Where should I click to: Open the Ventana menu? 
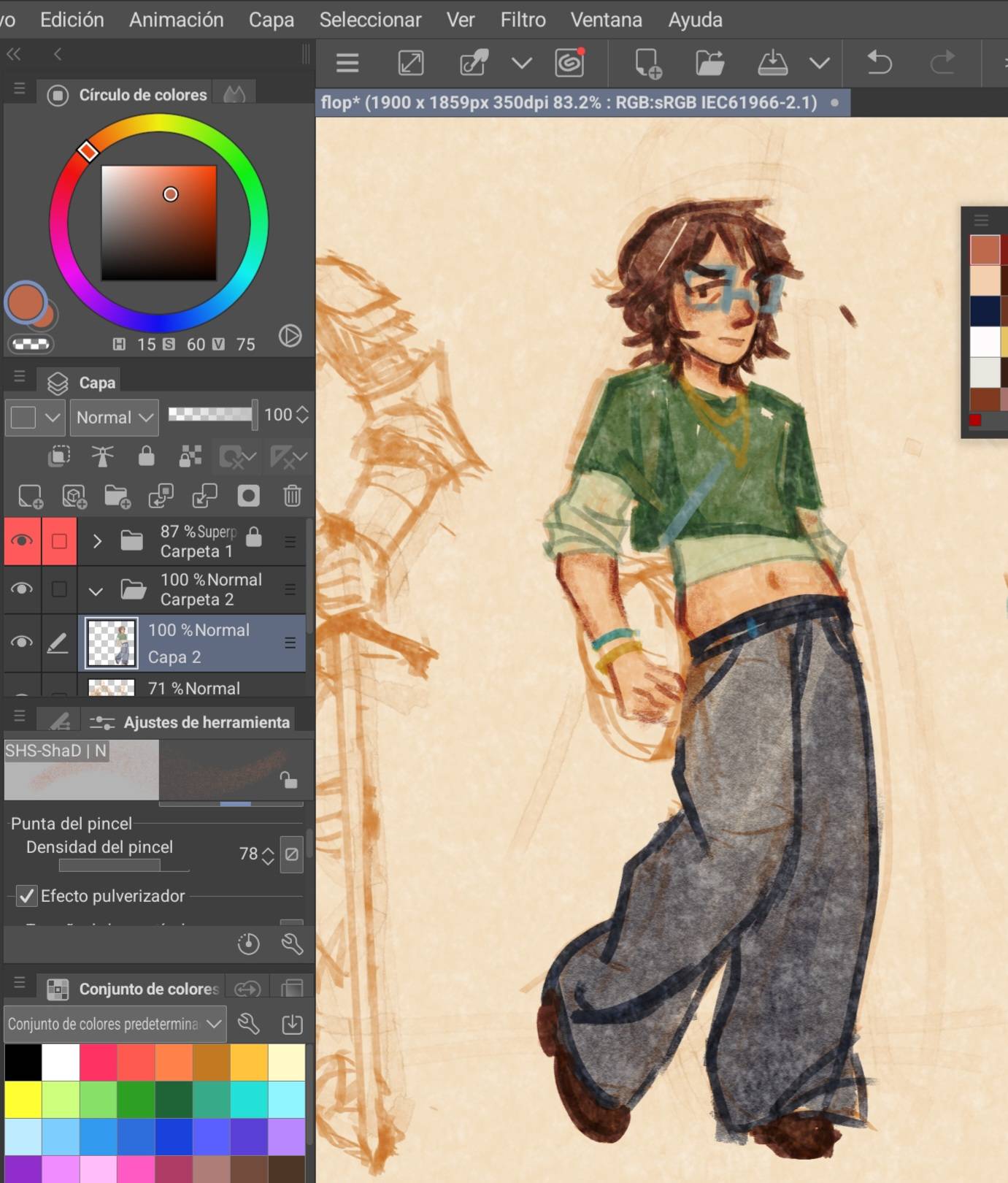(607, 20)
